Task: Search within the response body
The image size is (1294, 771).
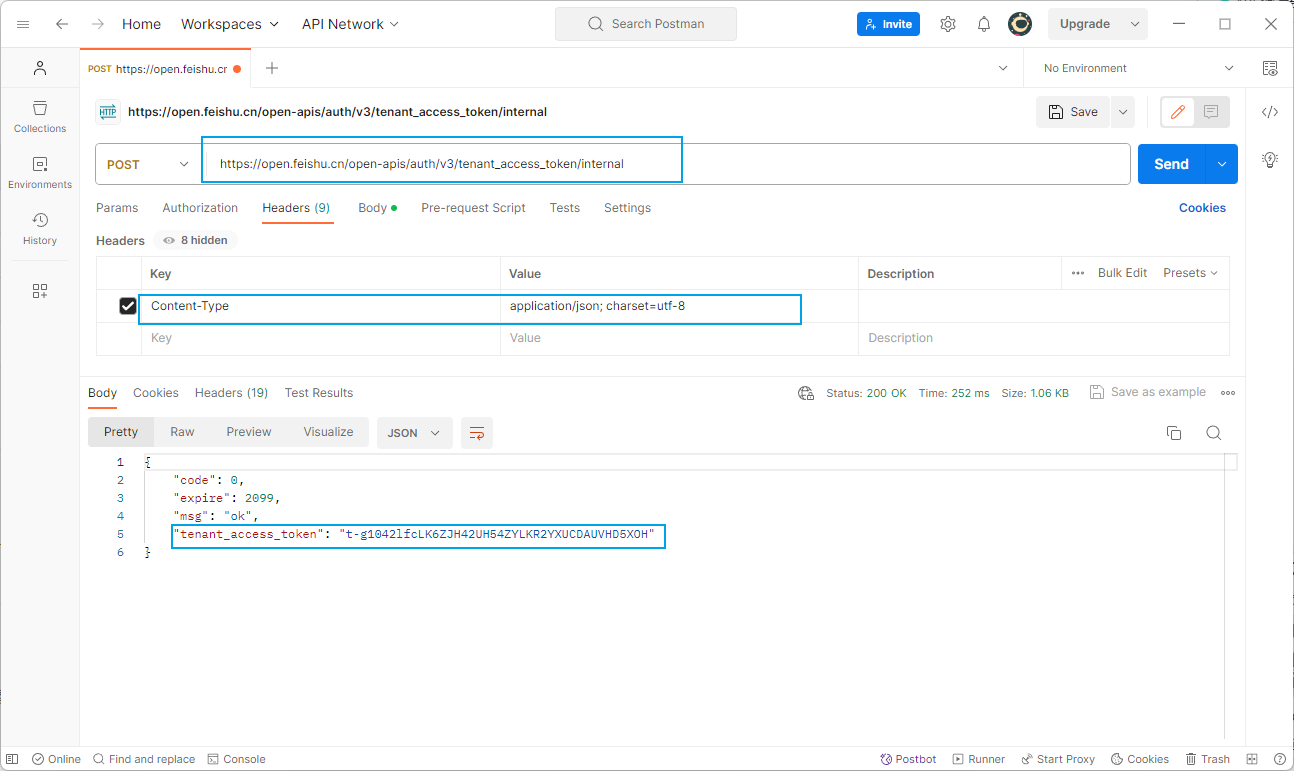Action: [x=1214, y=433]
